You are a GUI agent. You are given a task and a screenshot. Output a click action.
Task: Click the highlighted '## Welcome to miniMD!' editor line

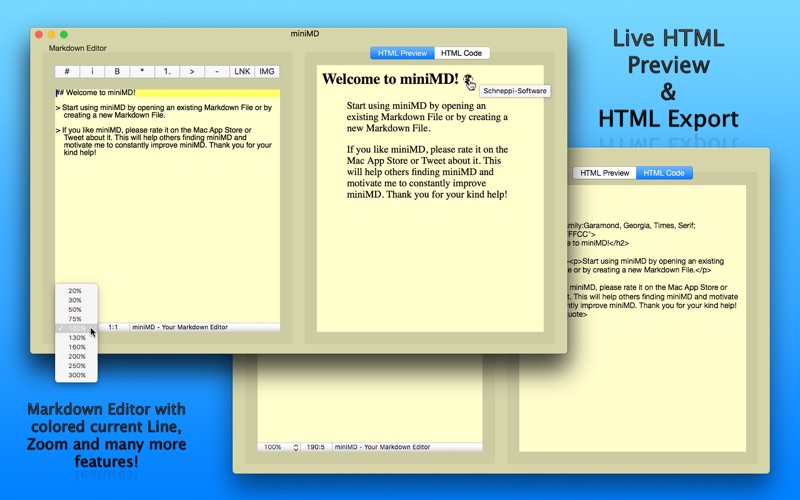tap(167, 93)
